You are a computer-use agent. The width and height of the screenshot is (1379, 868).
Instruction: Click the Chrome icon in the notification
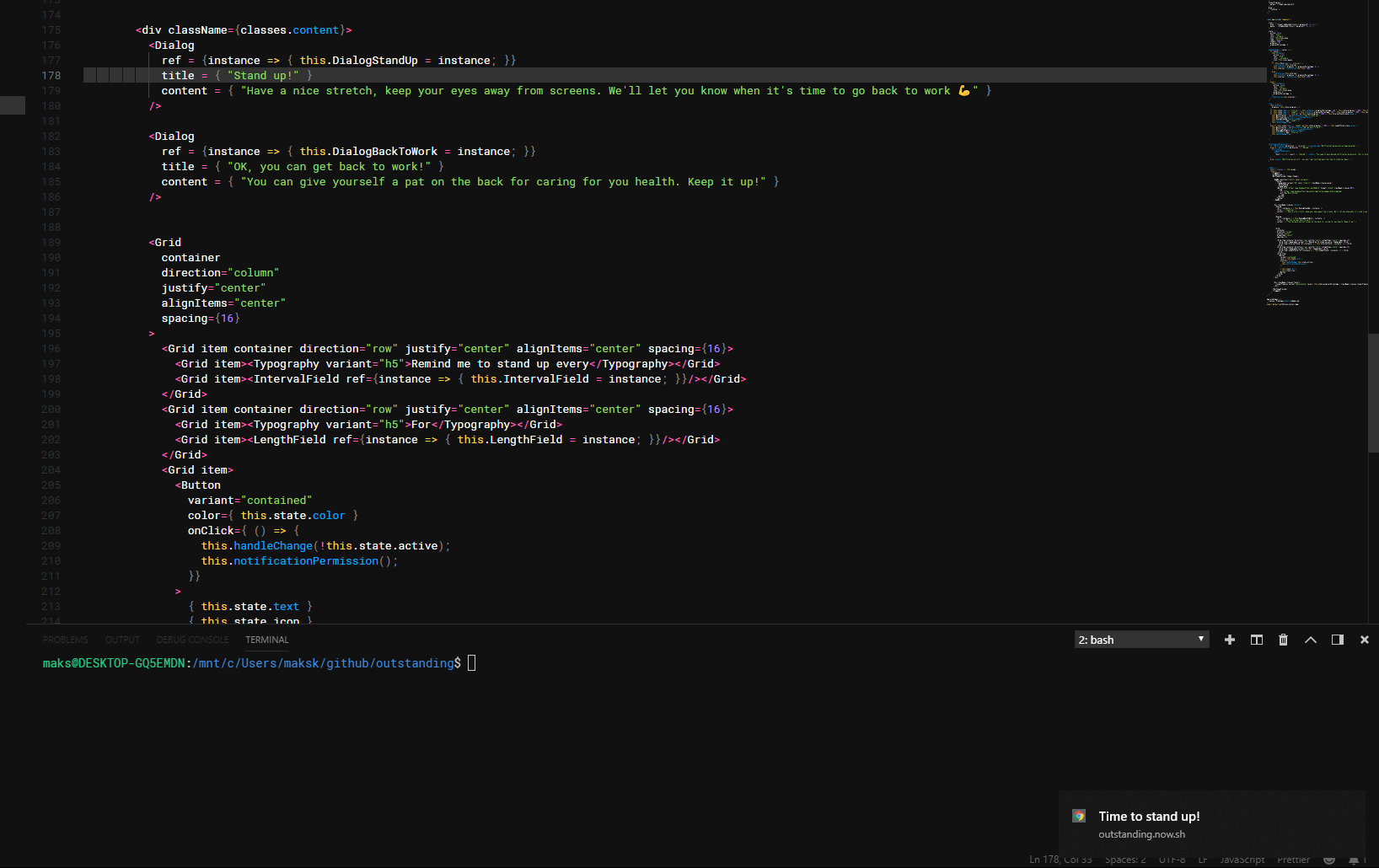coord(1079,816)
